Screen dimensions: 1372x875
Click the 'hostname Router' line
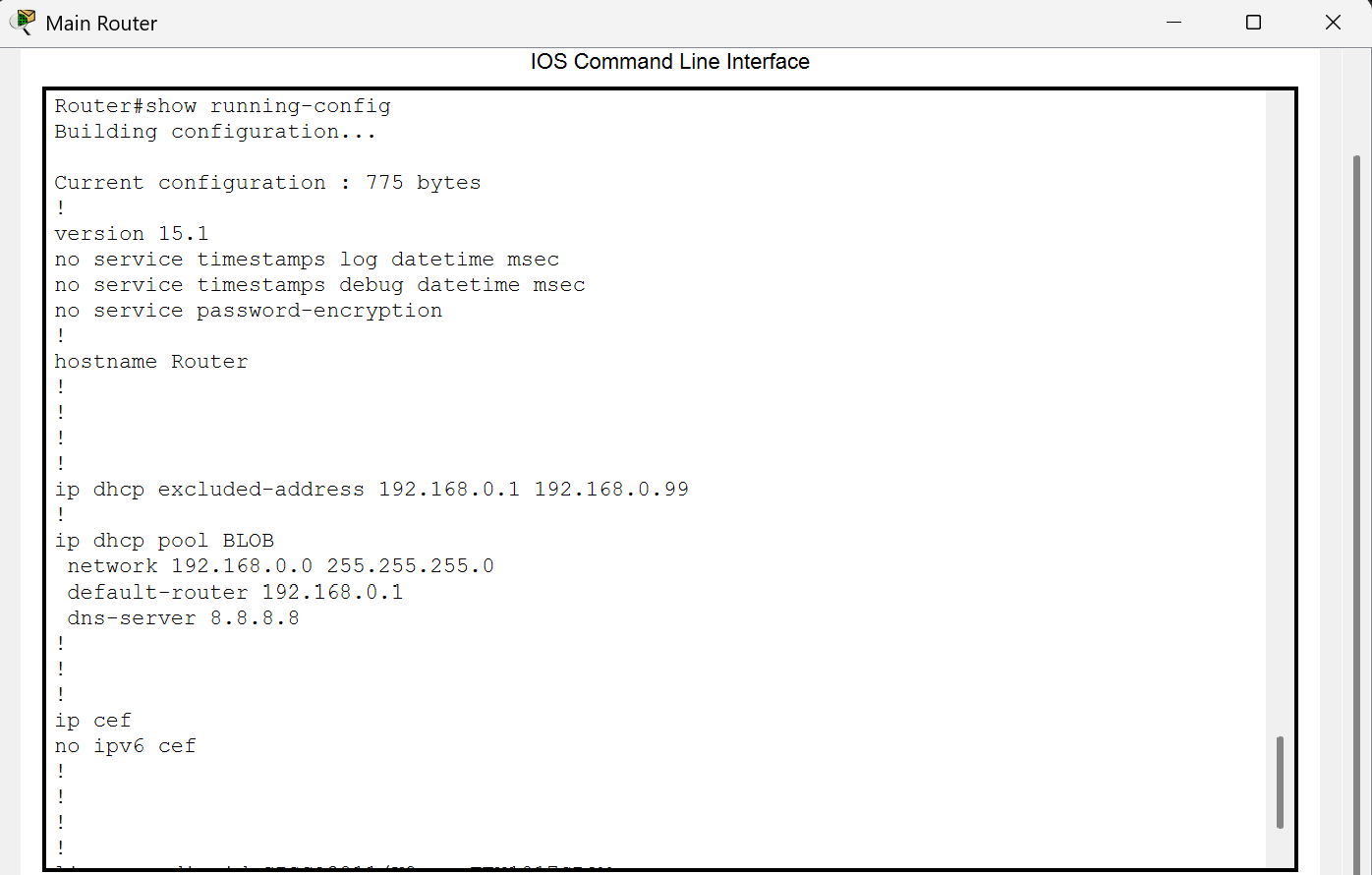pos(151,362)
